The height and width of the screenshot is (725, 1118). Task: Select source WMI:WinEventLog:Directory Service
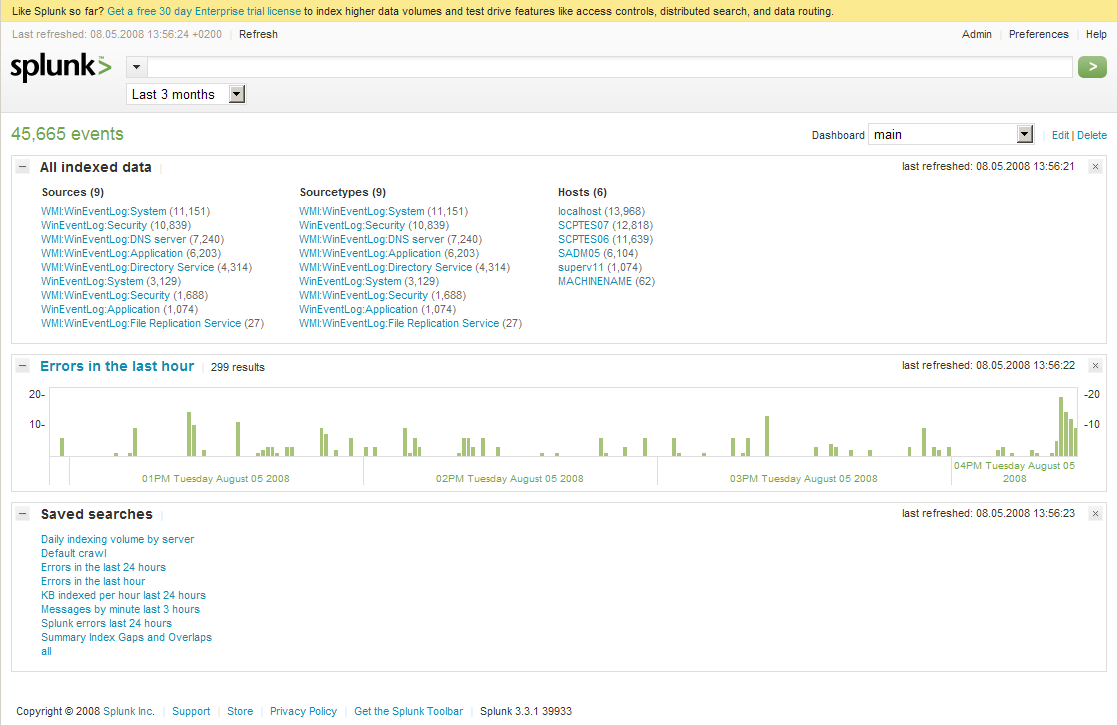pyautogui.click(x=127, y=267)
